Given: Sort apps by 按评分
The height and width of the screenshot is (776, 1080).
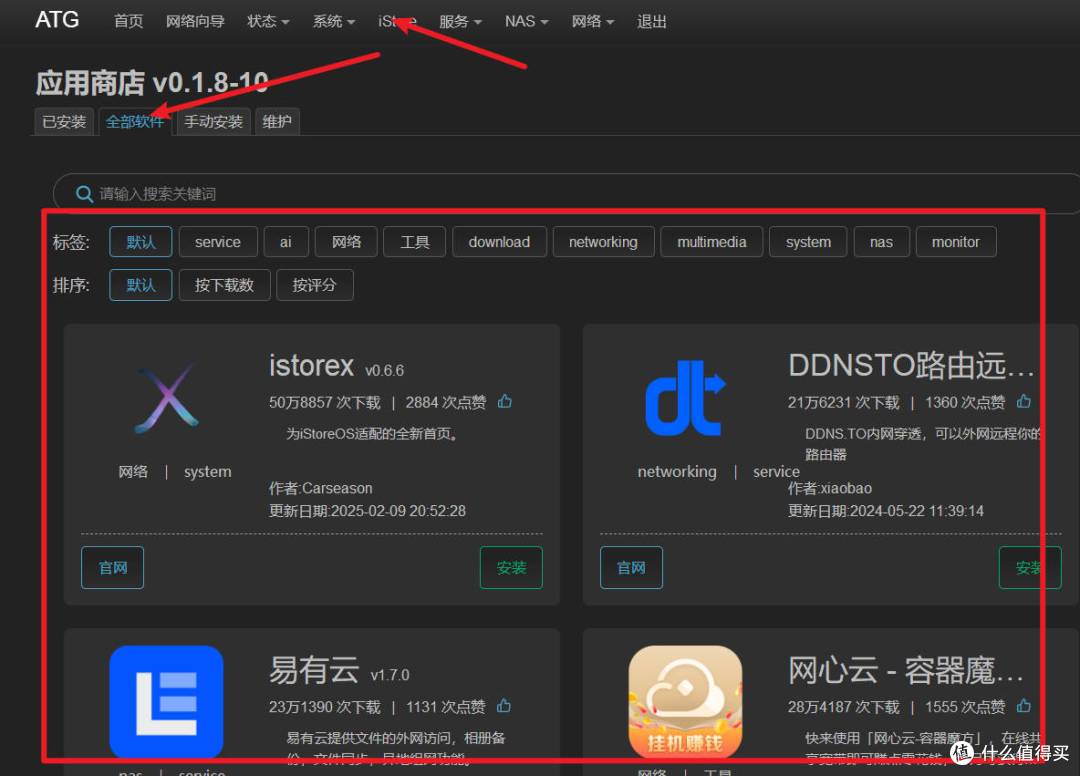Looking at the screenshot, I should click(315, 285).
